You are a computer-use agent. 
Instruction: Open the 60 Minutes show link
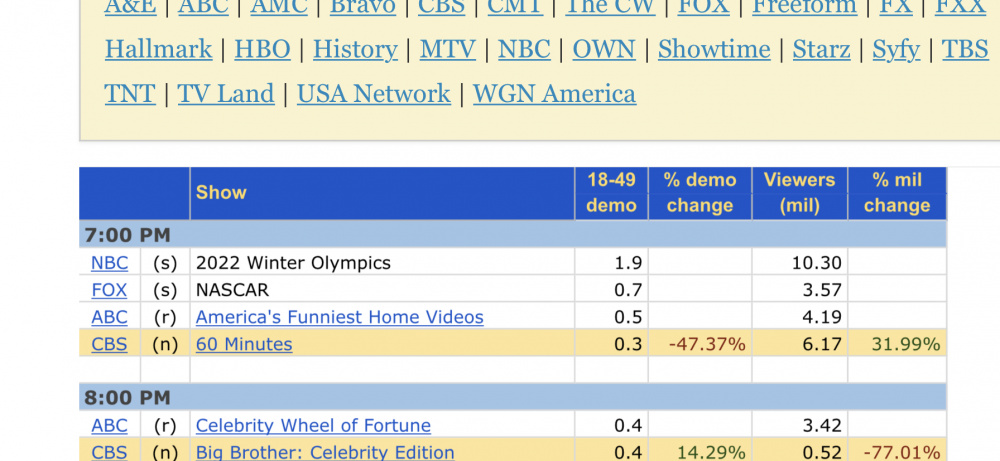coord(244,344)
